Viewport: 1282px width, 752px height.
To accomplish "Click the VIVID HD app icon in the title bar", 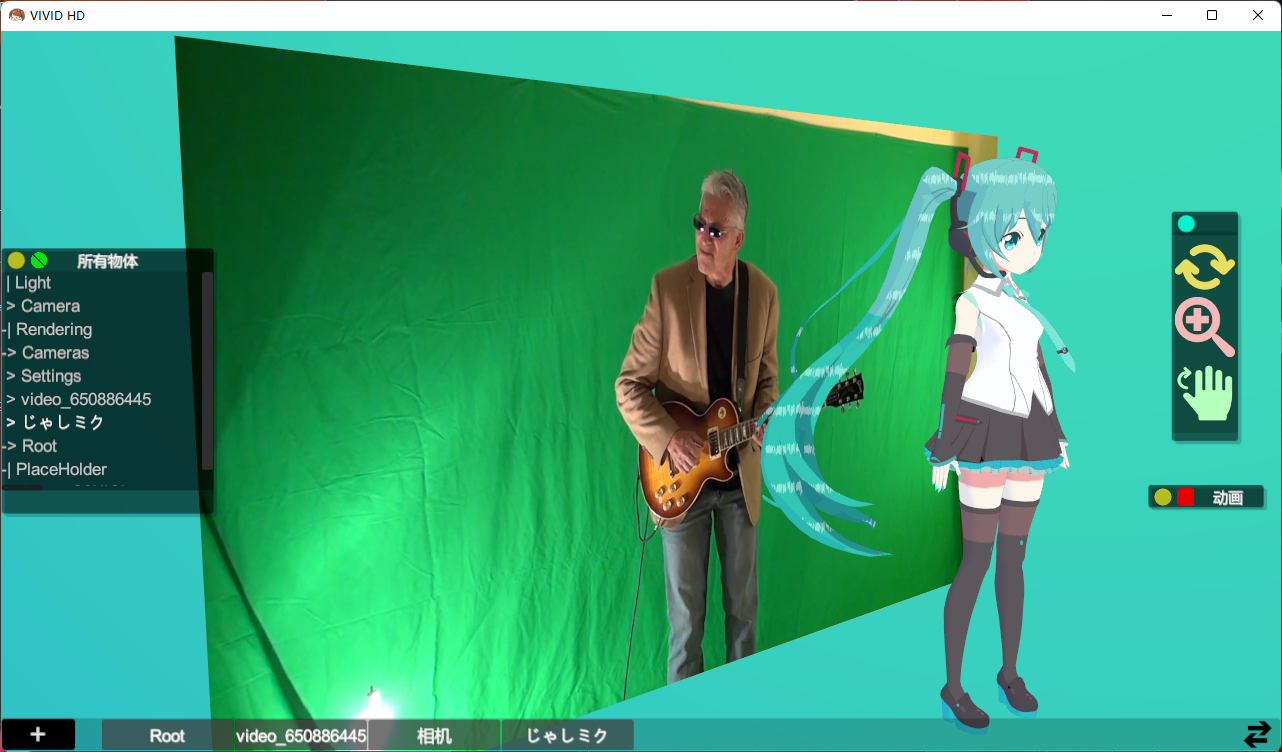I will coord(16,15).
